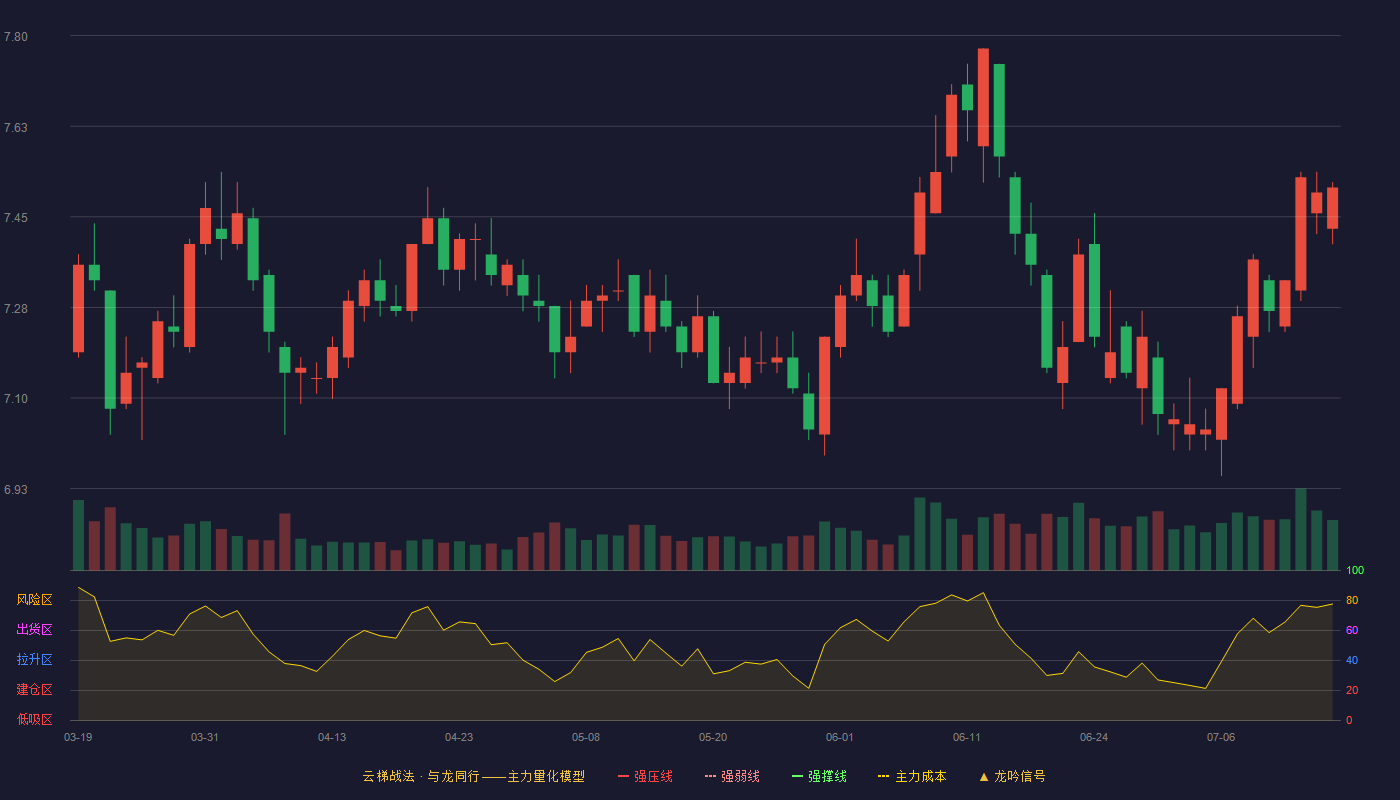Click the 04-13 date label
1400x800 pixels.
[332, 737]
